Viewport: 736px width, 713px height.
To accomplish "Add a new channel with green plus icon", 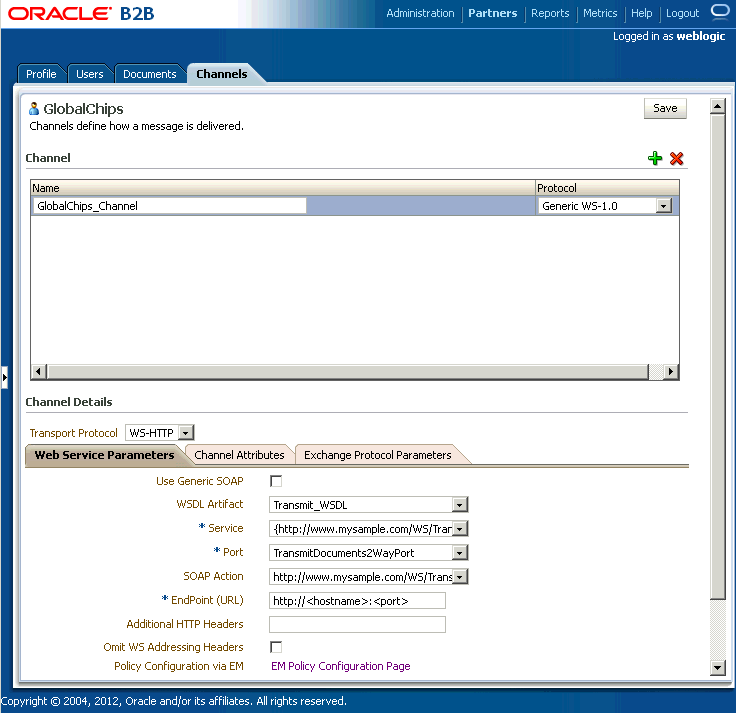I will (x=655, y=158).
